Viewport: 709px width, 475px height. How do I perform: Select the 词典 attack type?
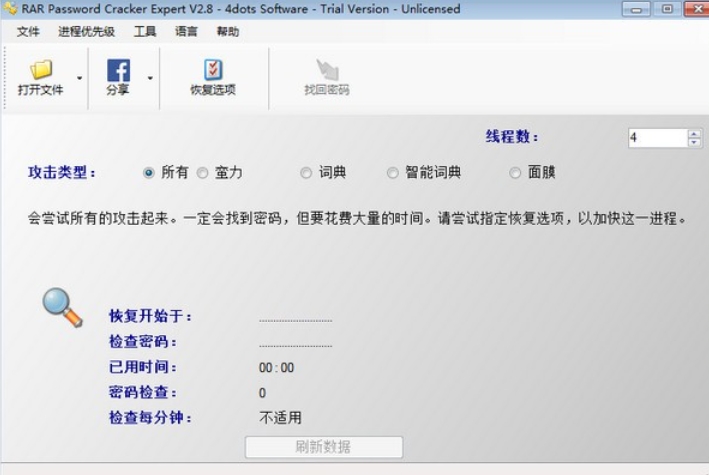tap(306, 173)
